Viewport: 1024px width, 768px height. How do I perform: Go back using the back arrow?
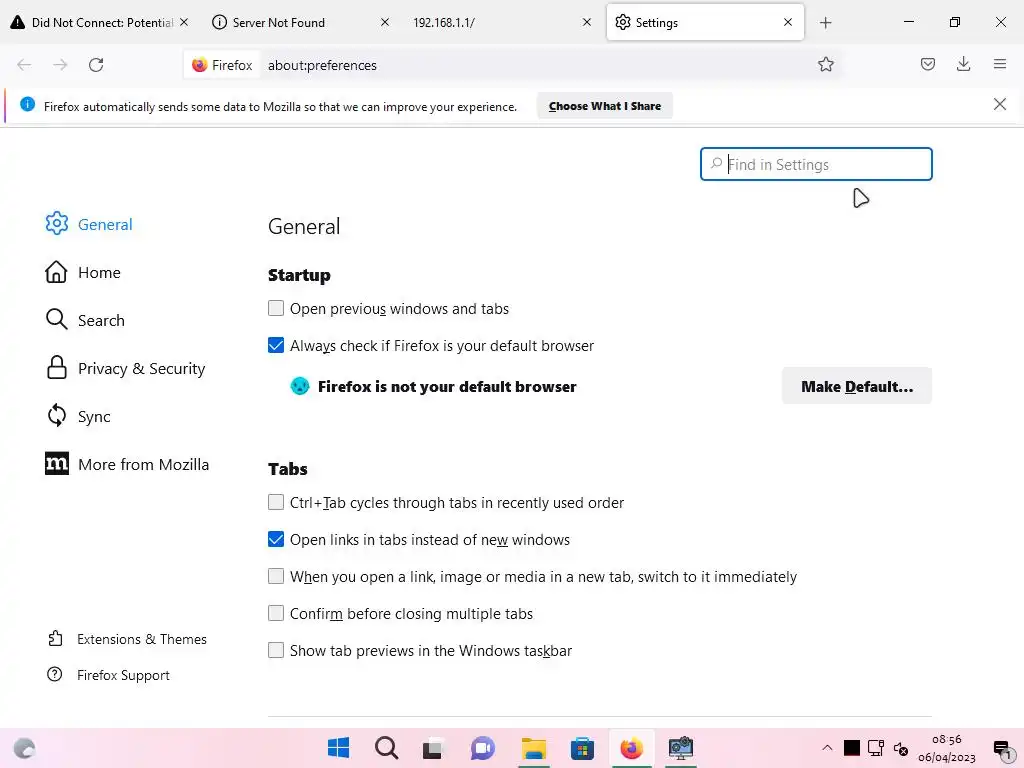pos(24,65)
